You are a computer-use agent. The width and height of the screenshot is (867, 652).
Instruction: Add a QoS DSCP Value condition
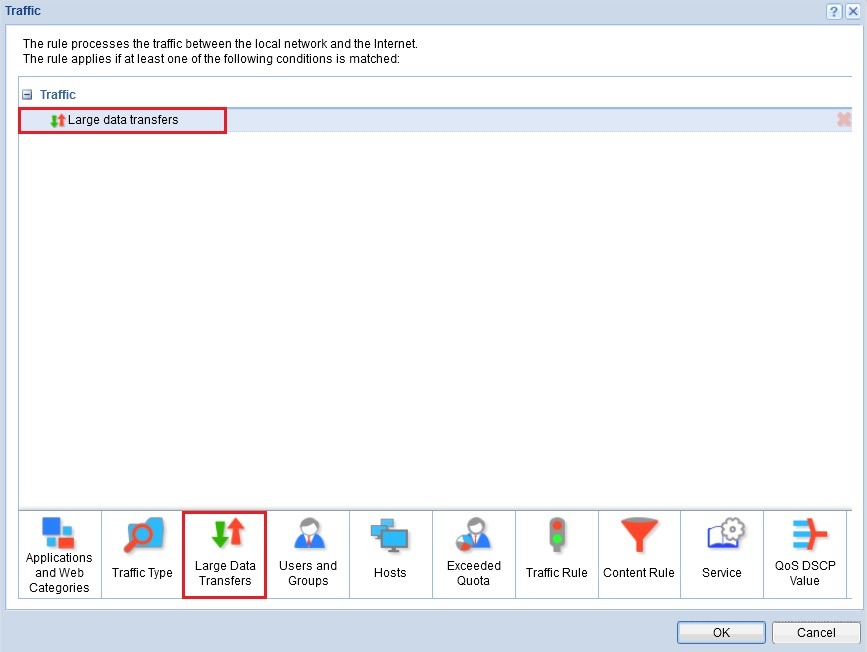[805, 553]
